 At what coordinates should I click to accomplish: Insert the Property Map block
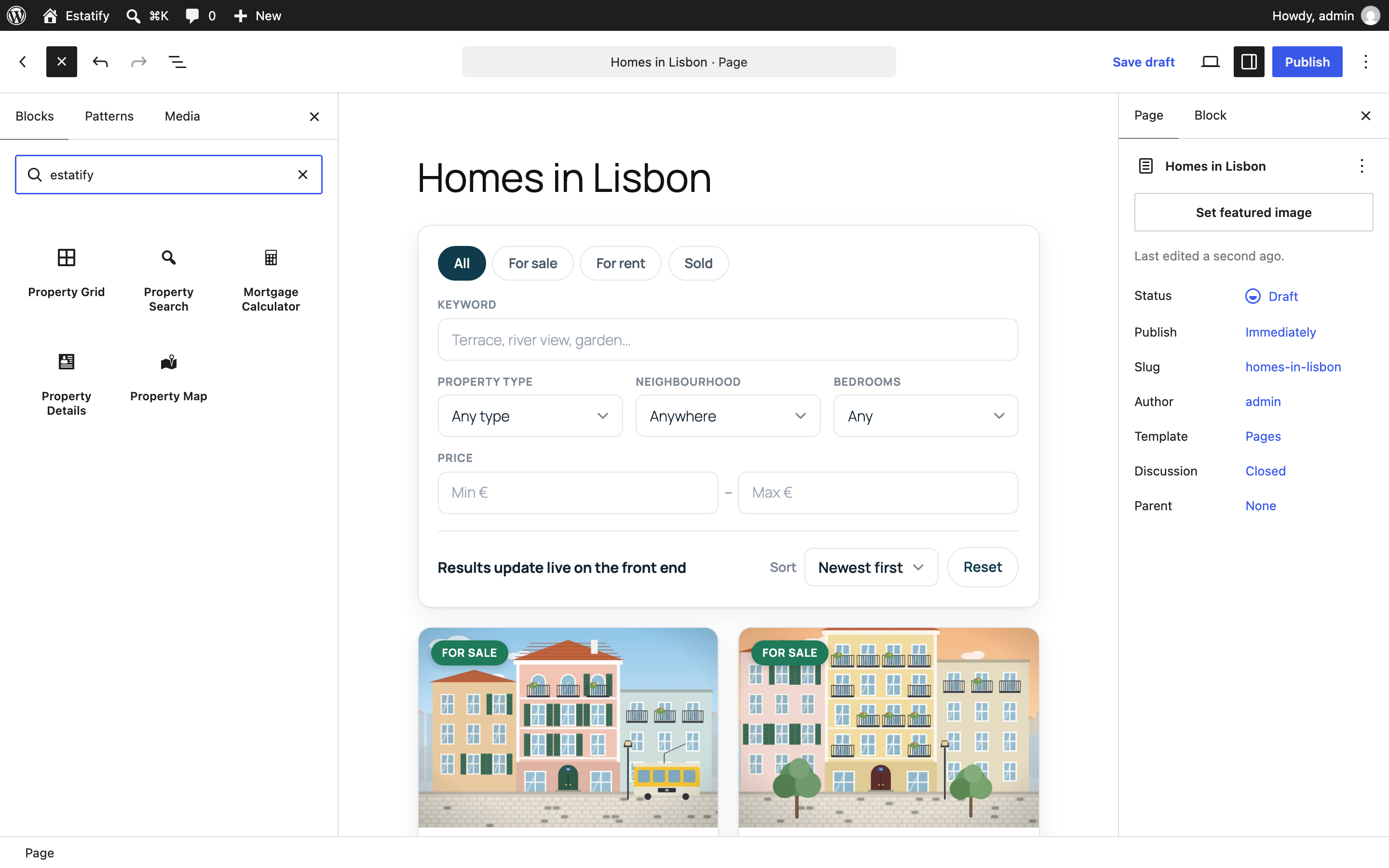pos(169,379)
